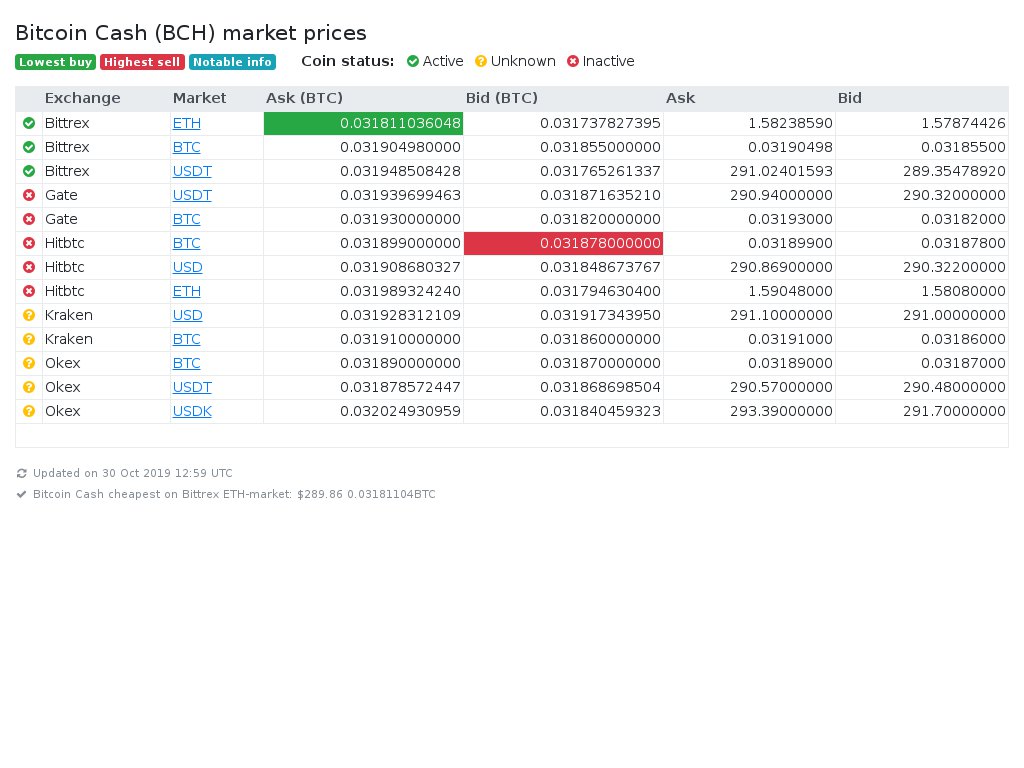The image size is (1024, 768).
Task: Click the refresh icon beside Updated timestamp
Action: [x=22, y=473]
